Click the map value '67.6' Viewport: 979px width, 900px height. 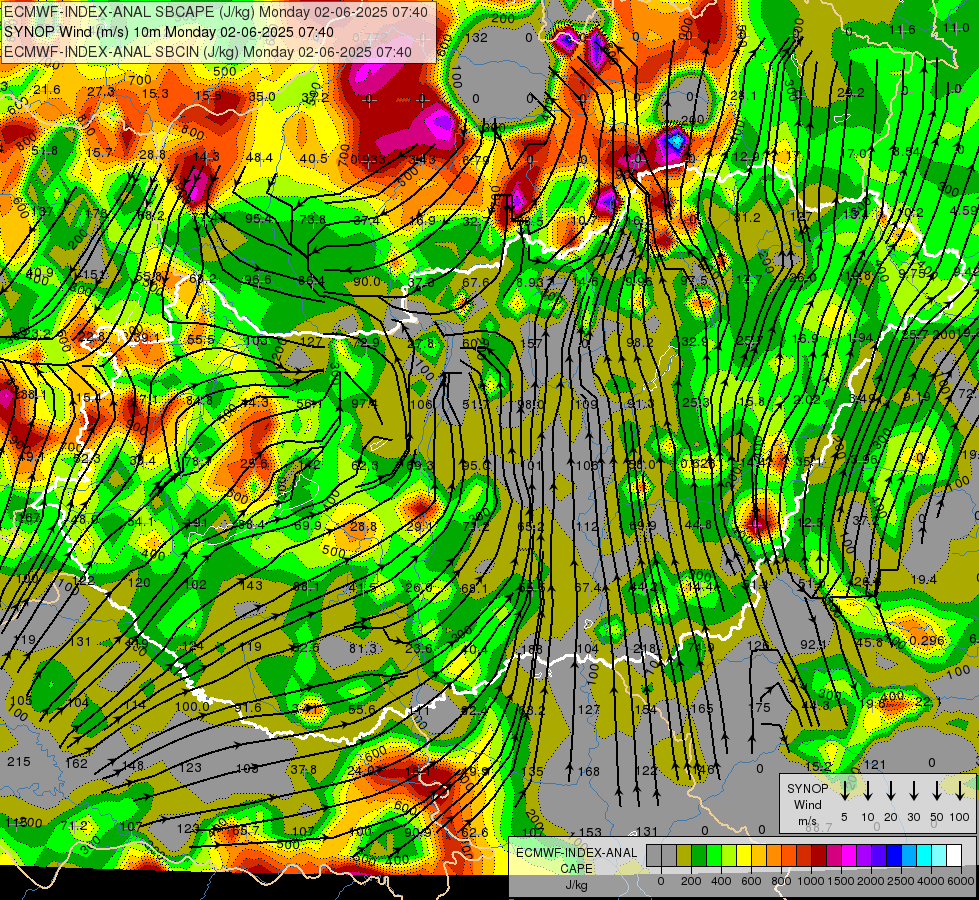pos(476,283)
